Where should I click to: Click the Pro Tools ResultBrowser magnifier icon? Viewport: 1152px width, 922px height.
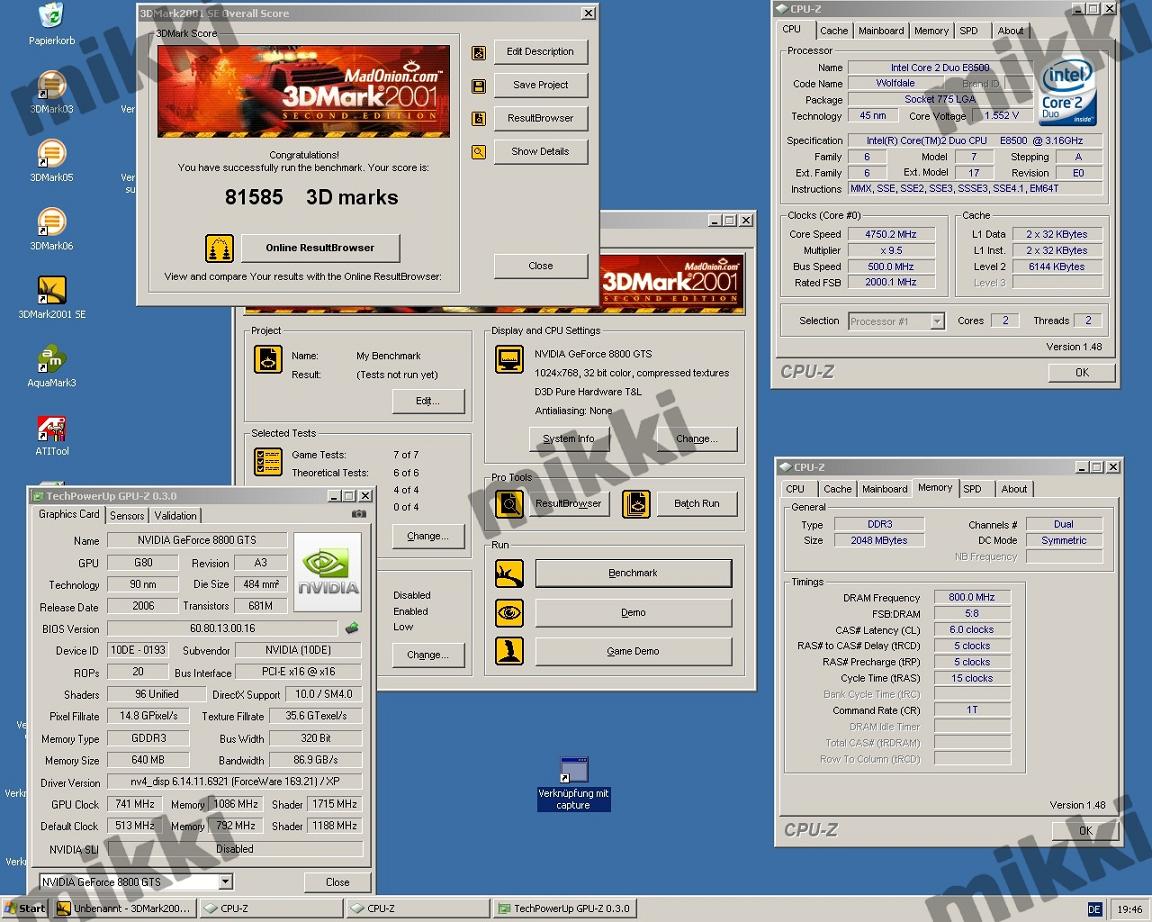point(509,504)
